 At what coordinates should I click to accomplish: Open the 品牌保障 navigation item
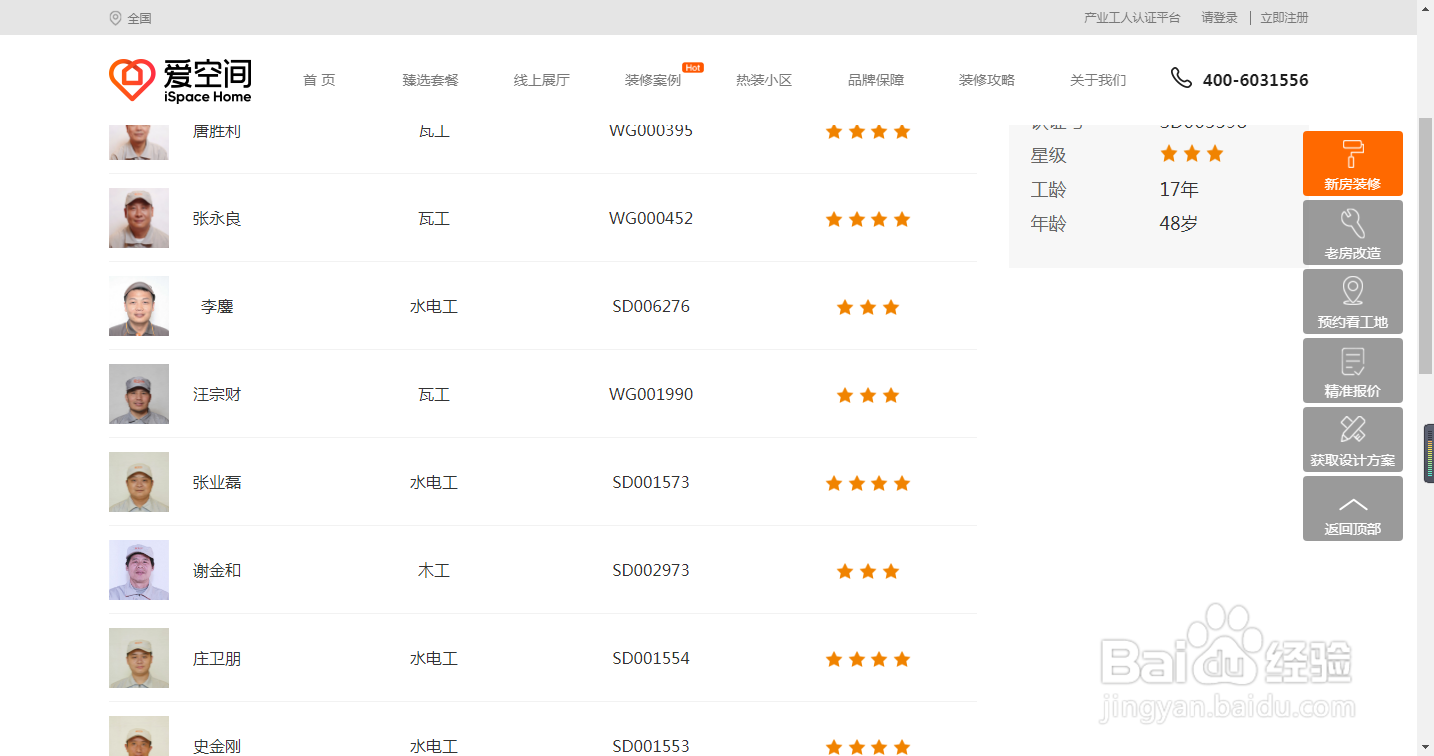click(x=875, y=80)
